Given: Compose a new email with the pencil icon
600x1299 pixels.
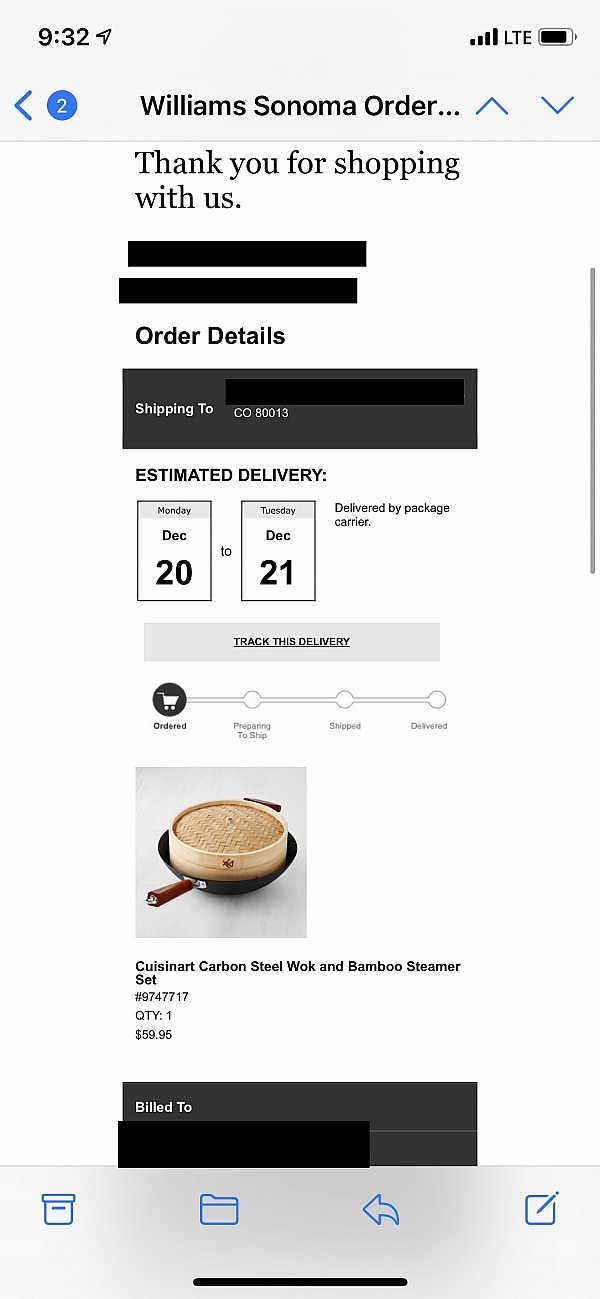Looking at the screenshot, I should [x=542, y=1208].
